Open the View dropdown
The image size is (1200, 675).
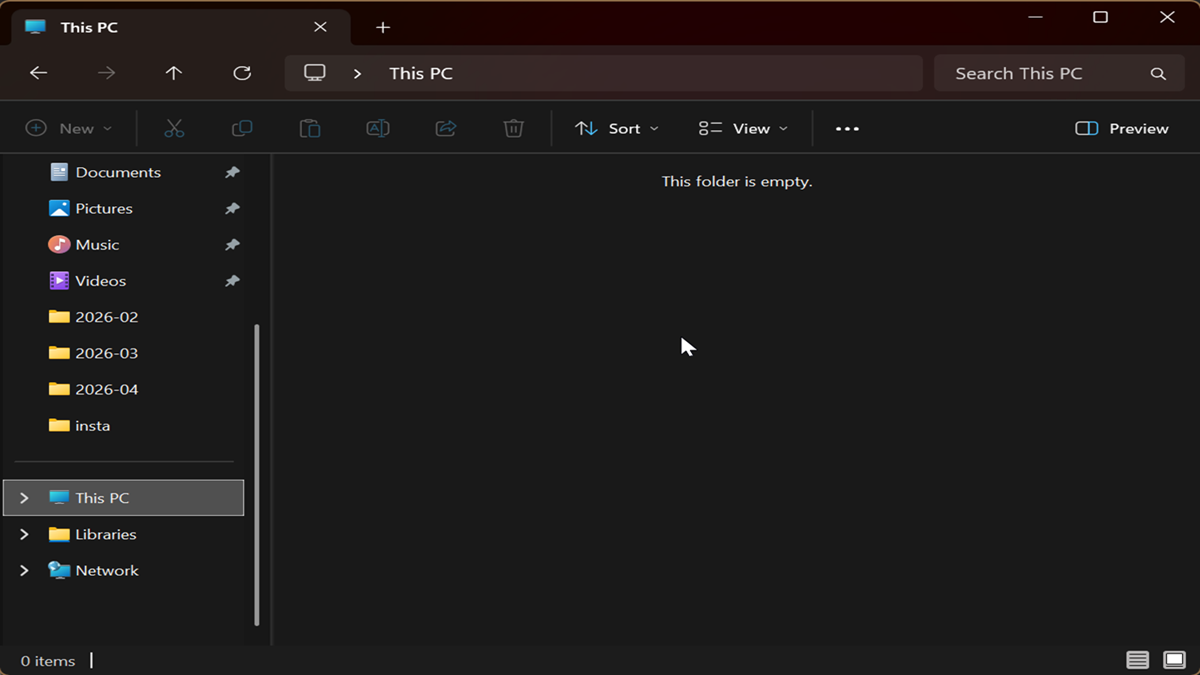[744, 128]
